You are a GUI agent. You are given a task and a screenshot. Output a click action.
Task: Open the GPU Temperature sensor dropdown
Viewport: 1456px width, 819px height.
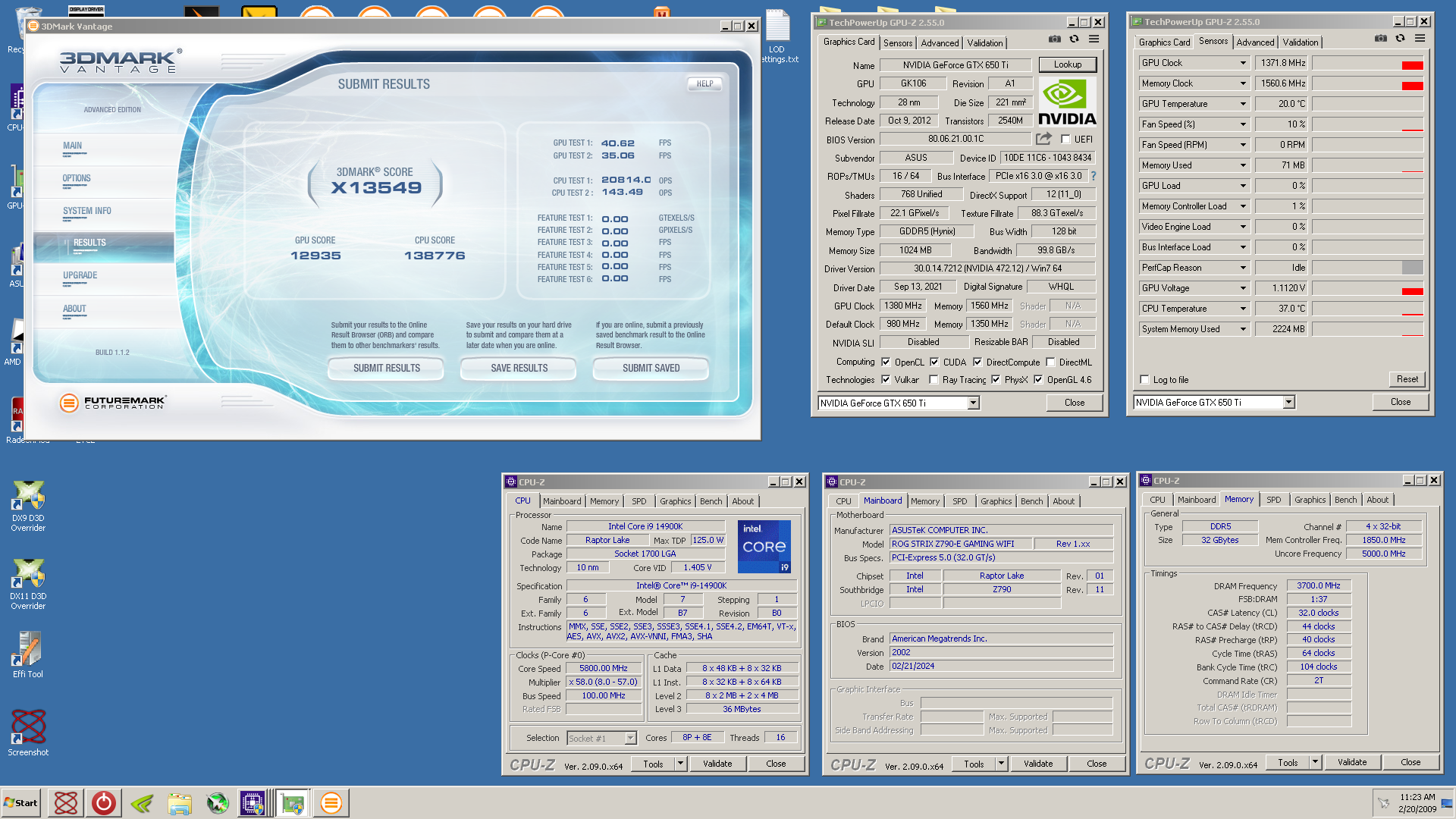coord(1243,104)
